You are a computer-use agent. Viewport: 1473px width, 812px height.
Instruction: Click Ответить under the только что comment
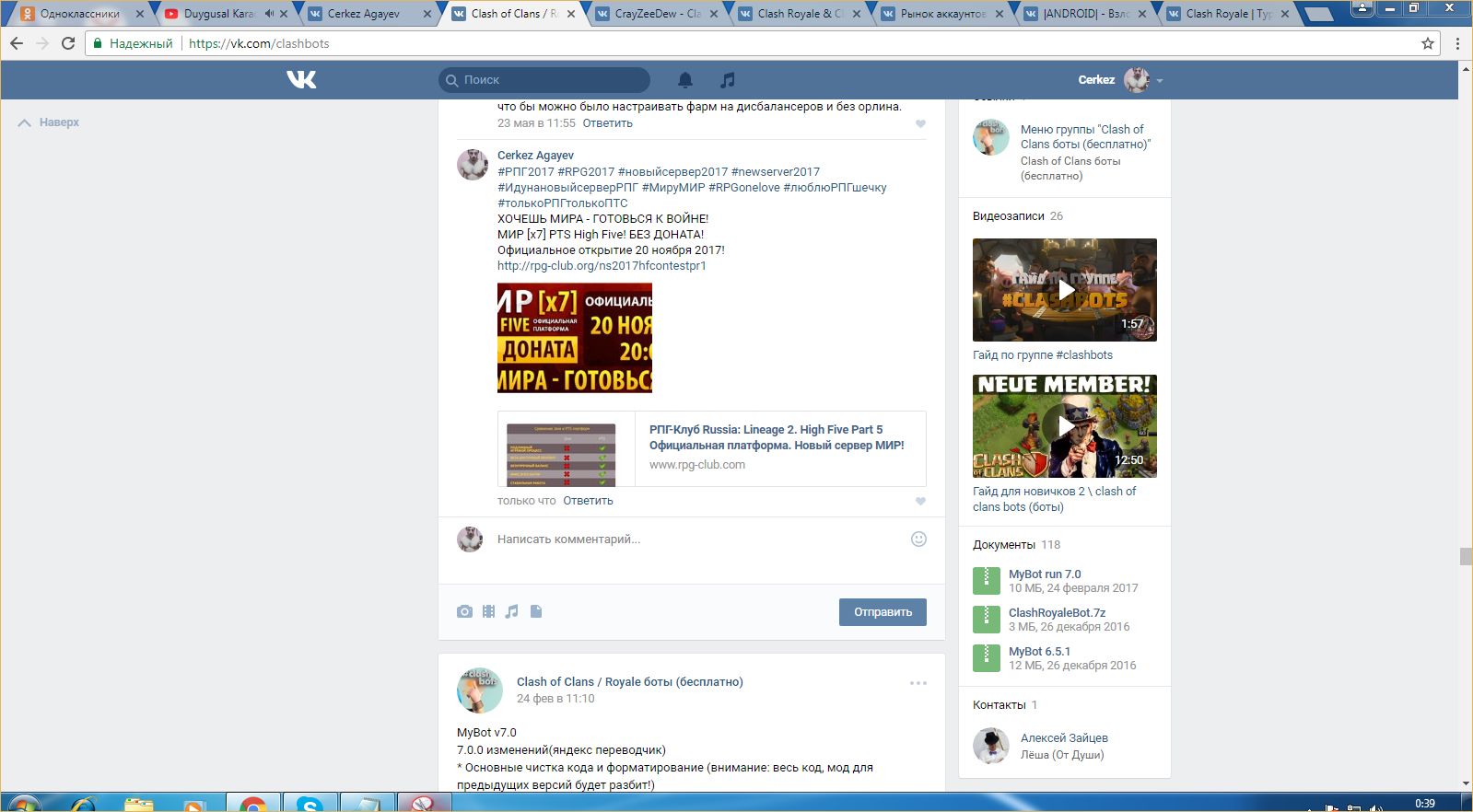(x=588, y=501)
